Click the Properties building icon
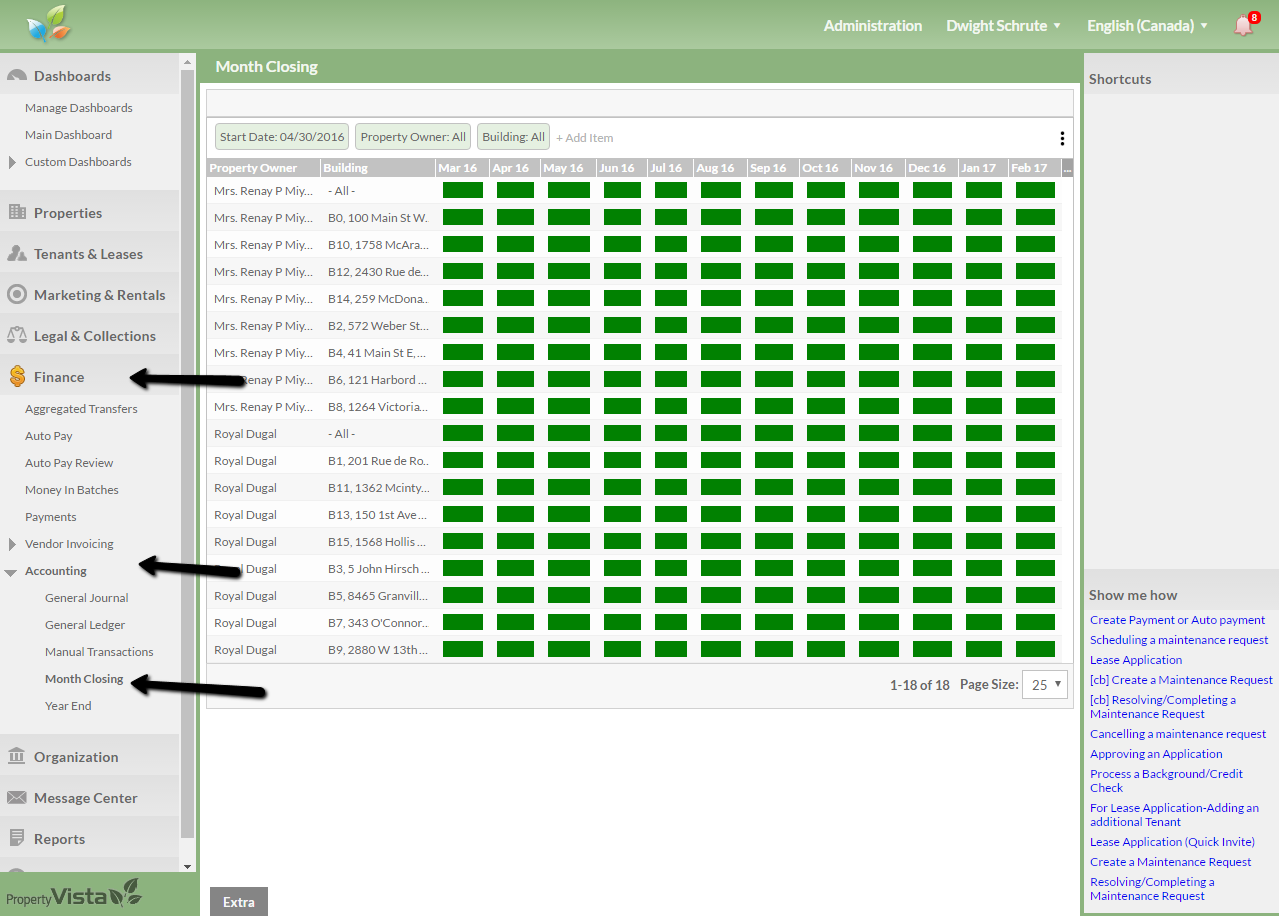The width and height of the screenshot is (1279, 916). [17, 213]
